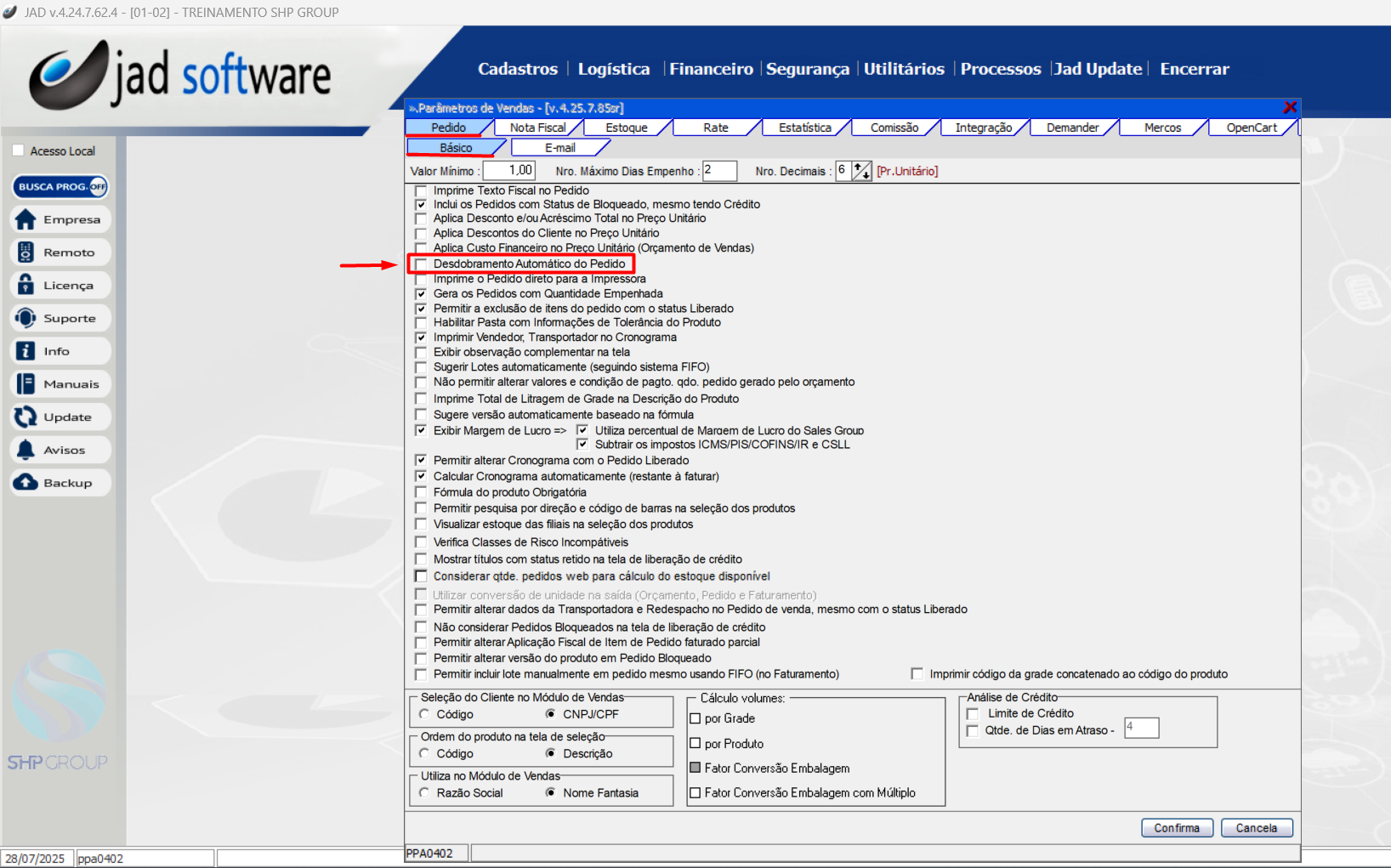The image size is (1391, 868).
Task: Open the Suporte headset icon
Action: [x=26, y=318]
